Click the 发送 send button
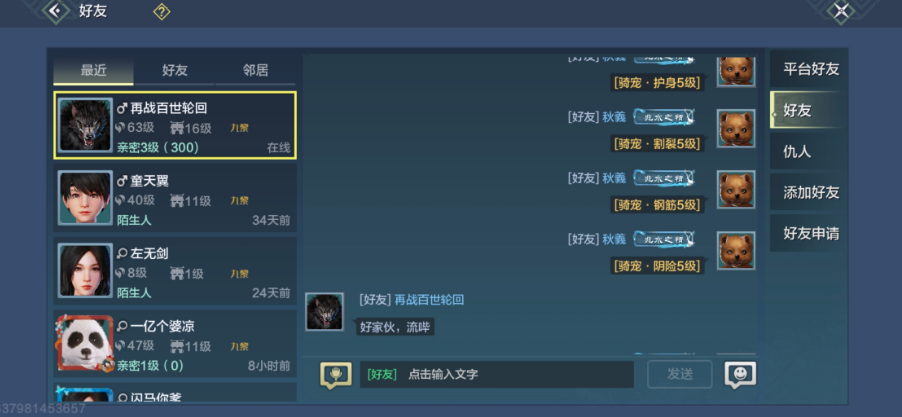 coord(680,374)
